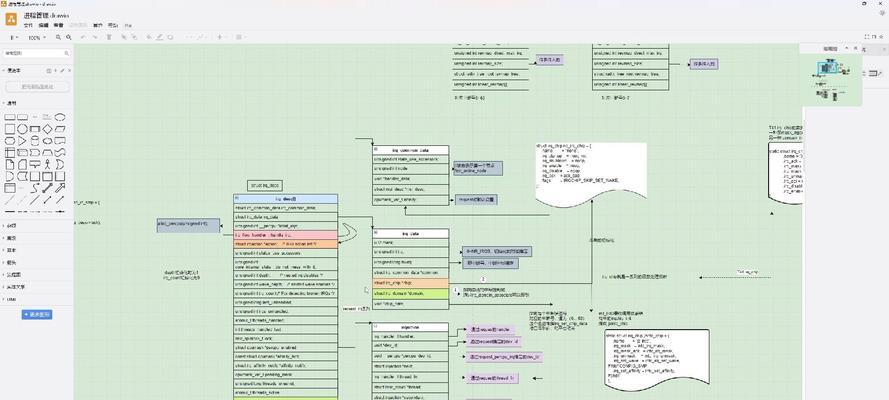Click the delete trash icon
The image size is (889, 400).
point(109,37)
